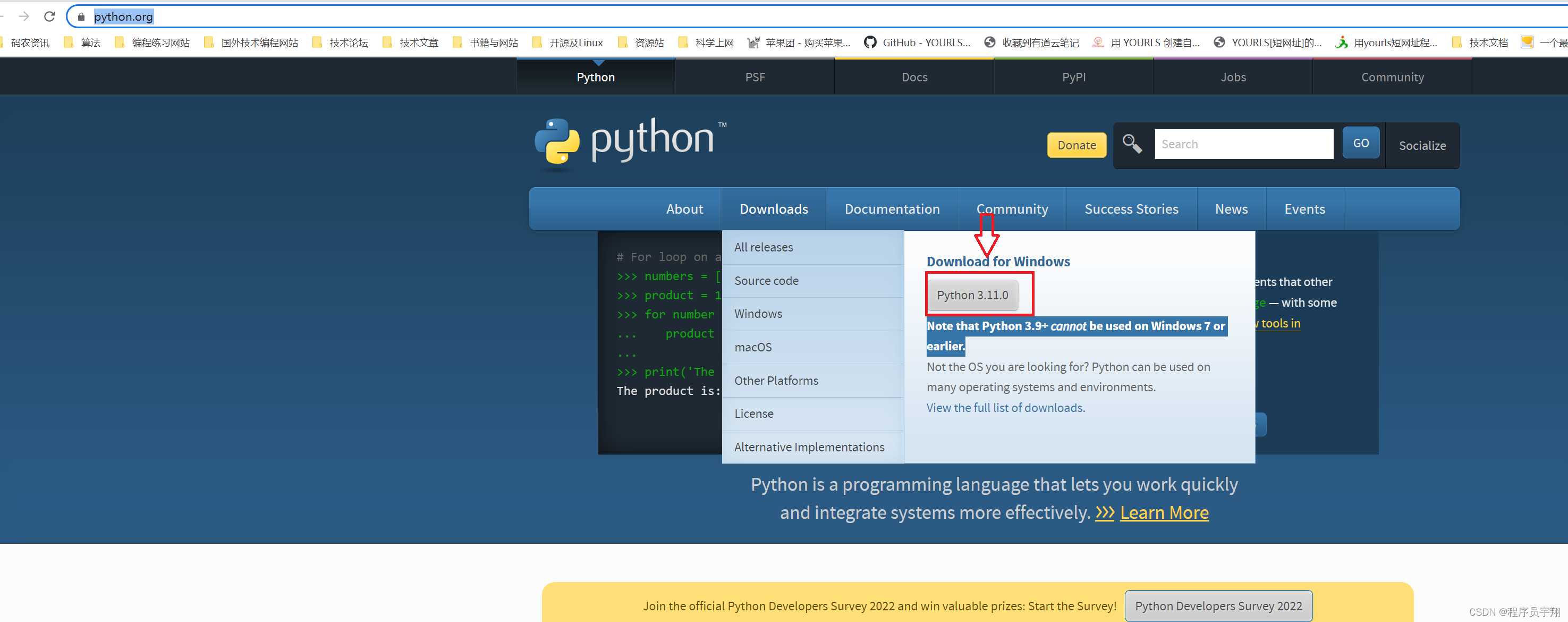Choose All releases in Downloads menu

click(812, 247)
